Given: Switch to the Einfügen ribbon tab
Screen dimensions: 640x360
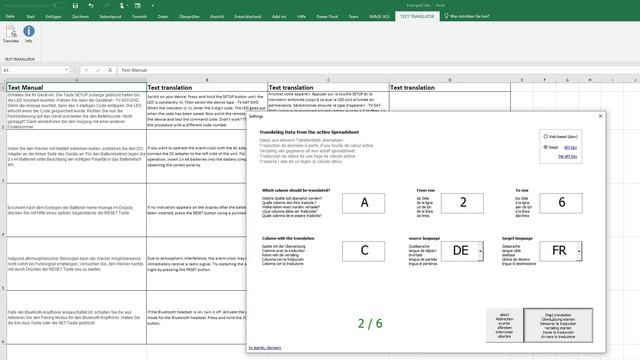Looking at the screenshot, I should tap(53, 16).
